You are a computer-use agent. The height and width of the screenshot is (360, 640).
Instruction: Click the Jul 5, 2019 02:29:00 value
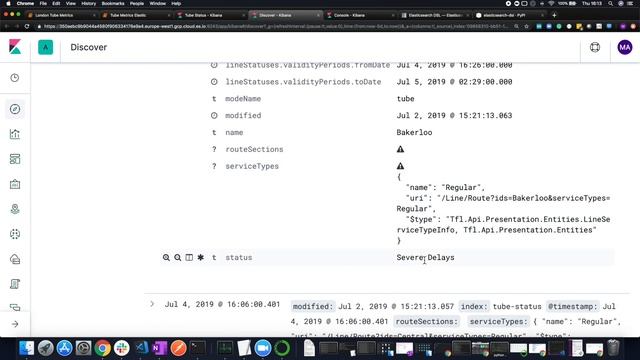pos(454,82)
